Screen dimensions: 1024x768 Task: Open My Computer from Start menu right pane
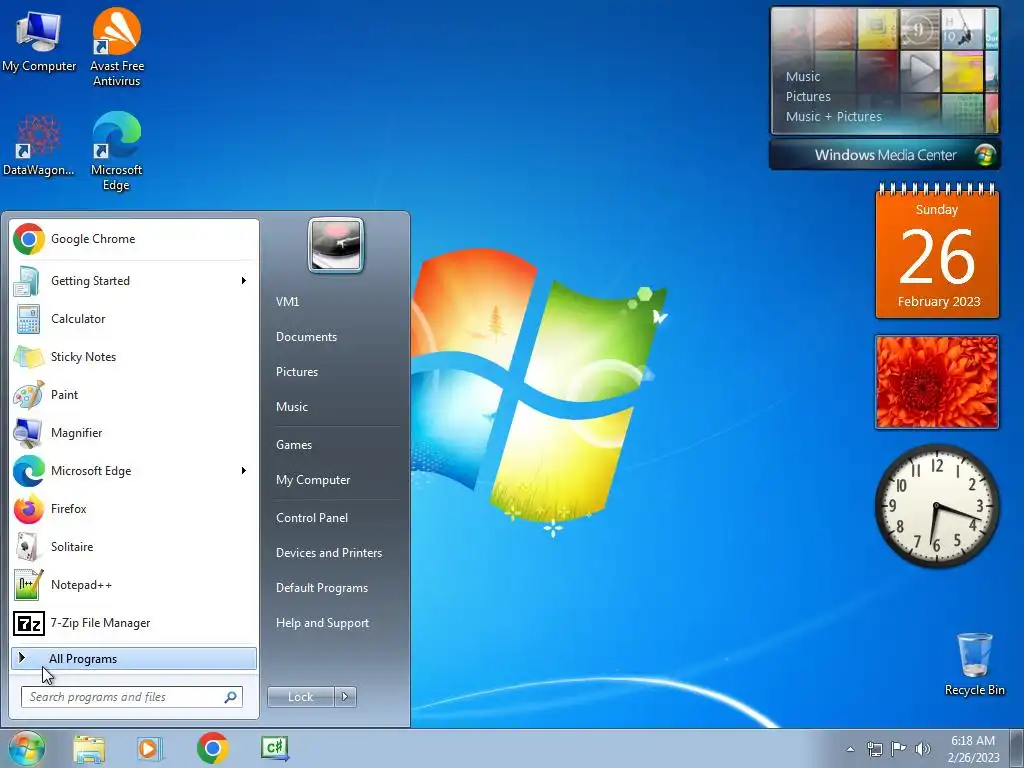[x=313, y=480]
